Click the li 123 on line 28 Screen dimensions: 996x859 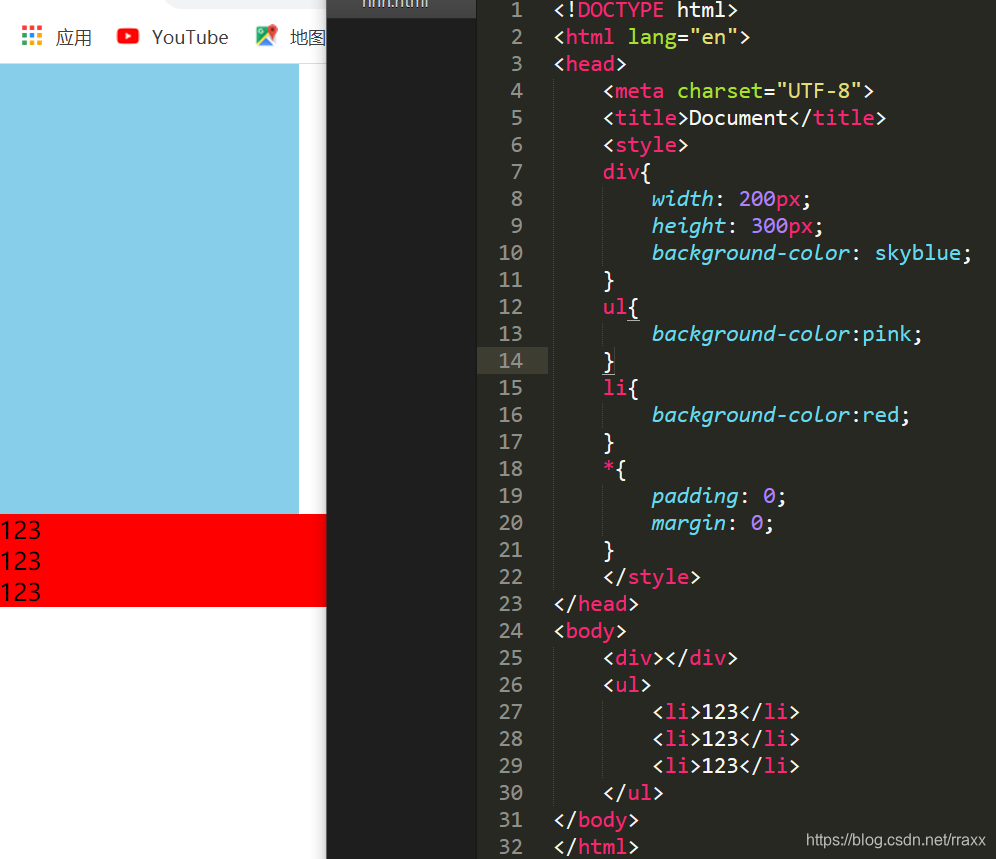725,739
